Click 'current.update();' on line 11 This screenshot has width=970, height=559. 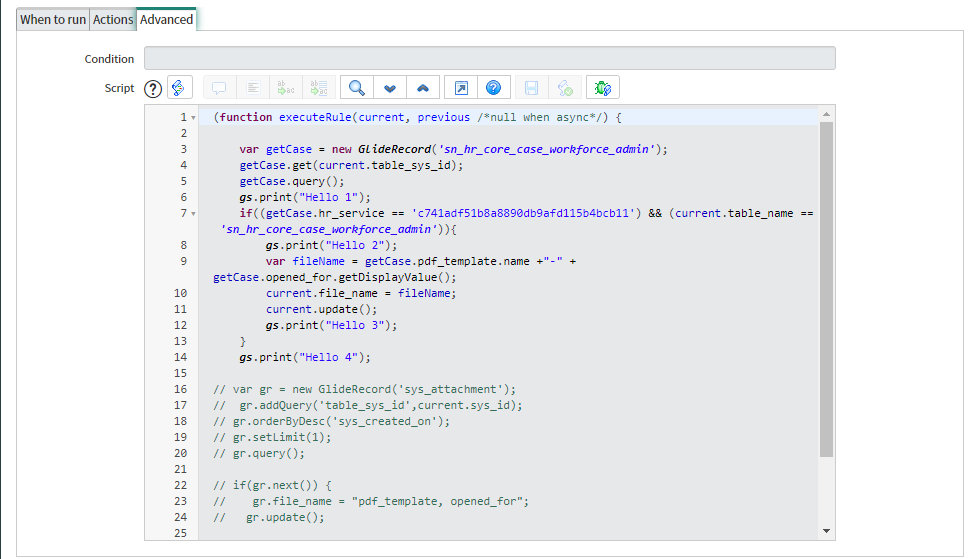pyautogui.click(x=322, y=310)
